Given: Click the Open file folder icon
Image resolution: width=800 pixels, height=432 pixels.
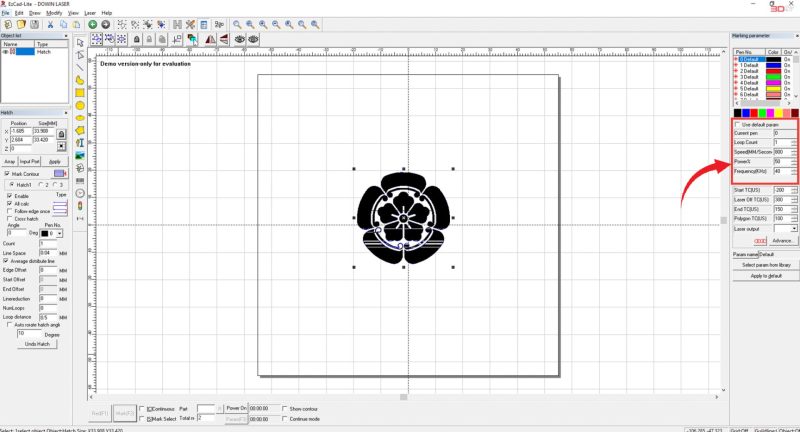Looking at the screenshot, I should [21, 24].
